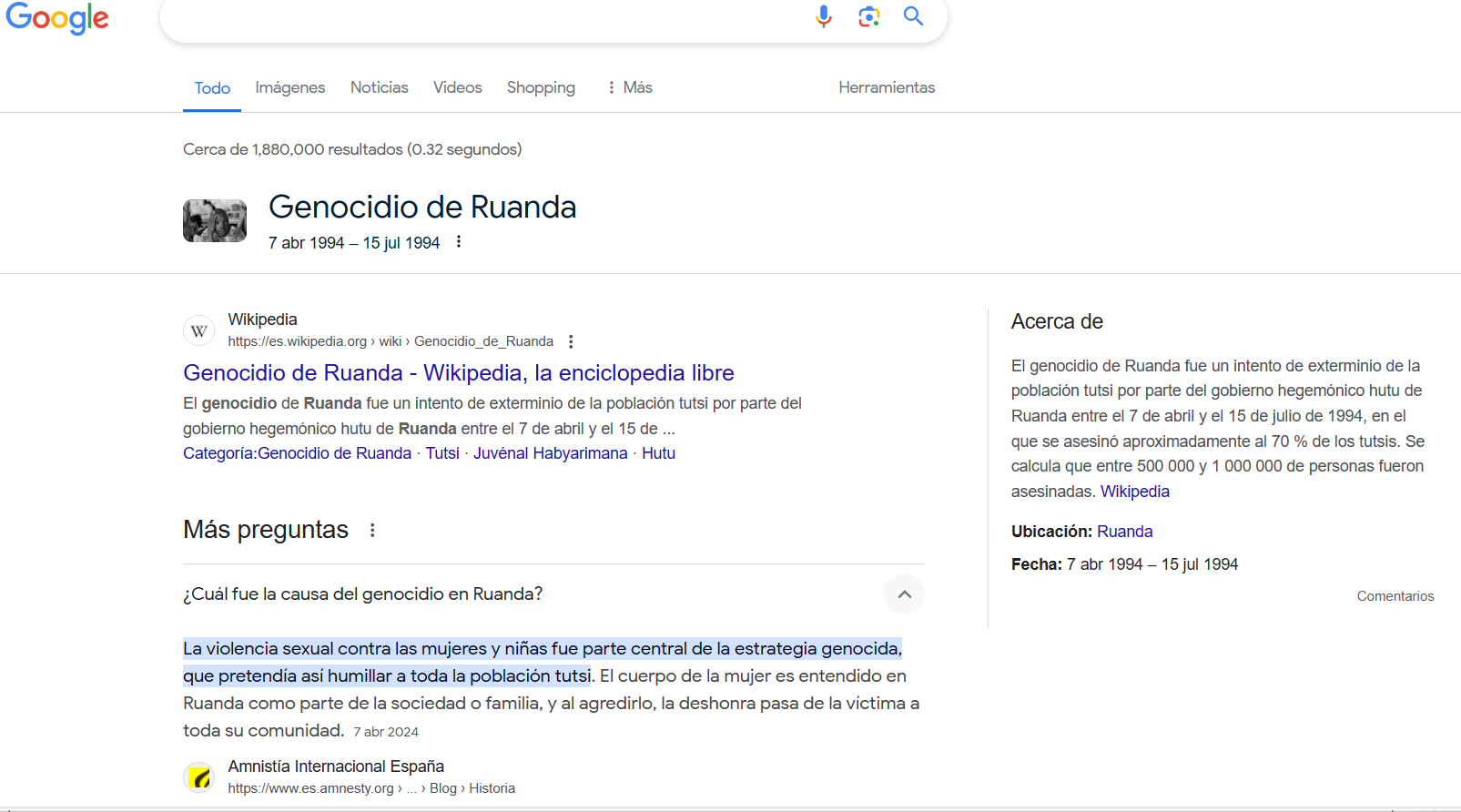Click Cerca de 1,880,000 resultados text
Image resolution: width=1461 pixels, height=812 pixels.
(x=352, y=149)
